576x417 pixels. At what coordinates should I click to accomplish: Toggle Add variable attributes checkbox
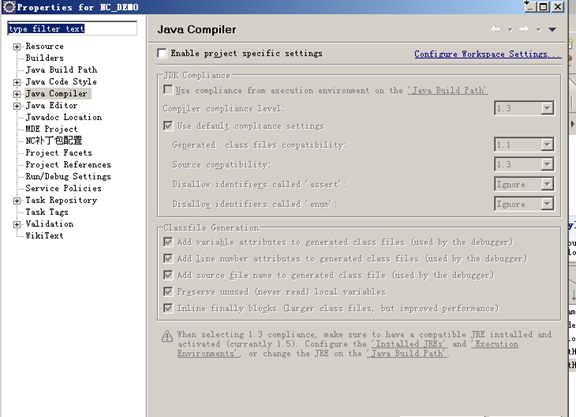pos(168,241)
